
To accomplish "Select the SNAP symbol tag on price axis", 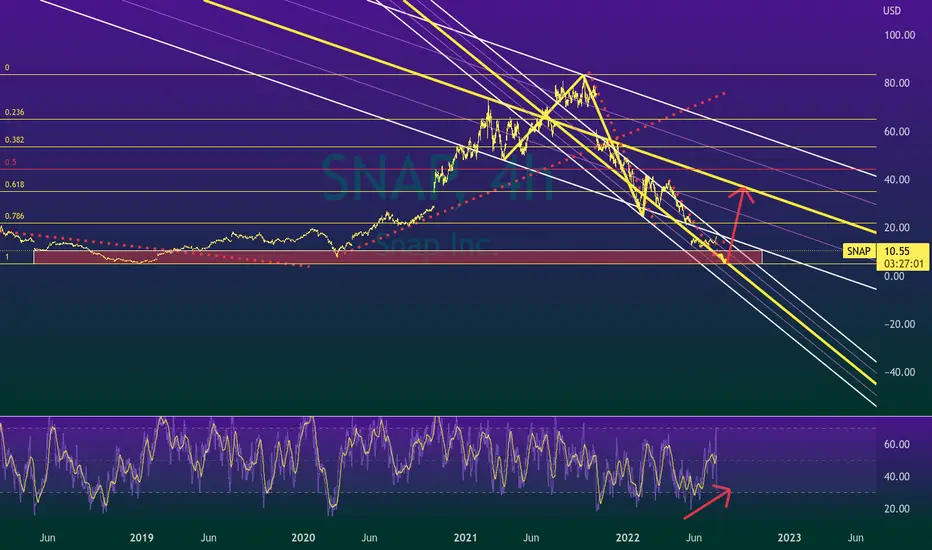I will (x=859, y=251).
